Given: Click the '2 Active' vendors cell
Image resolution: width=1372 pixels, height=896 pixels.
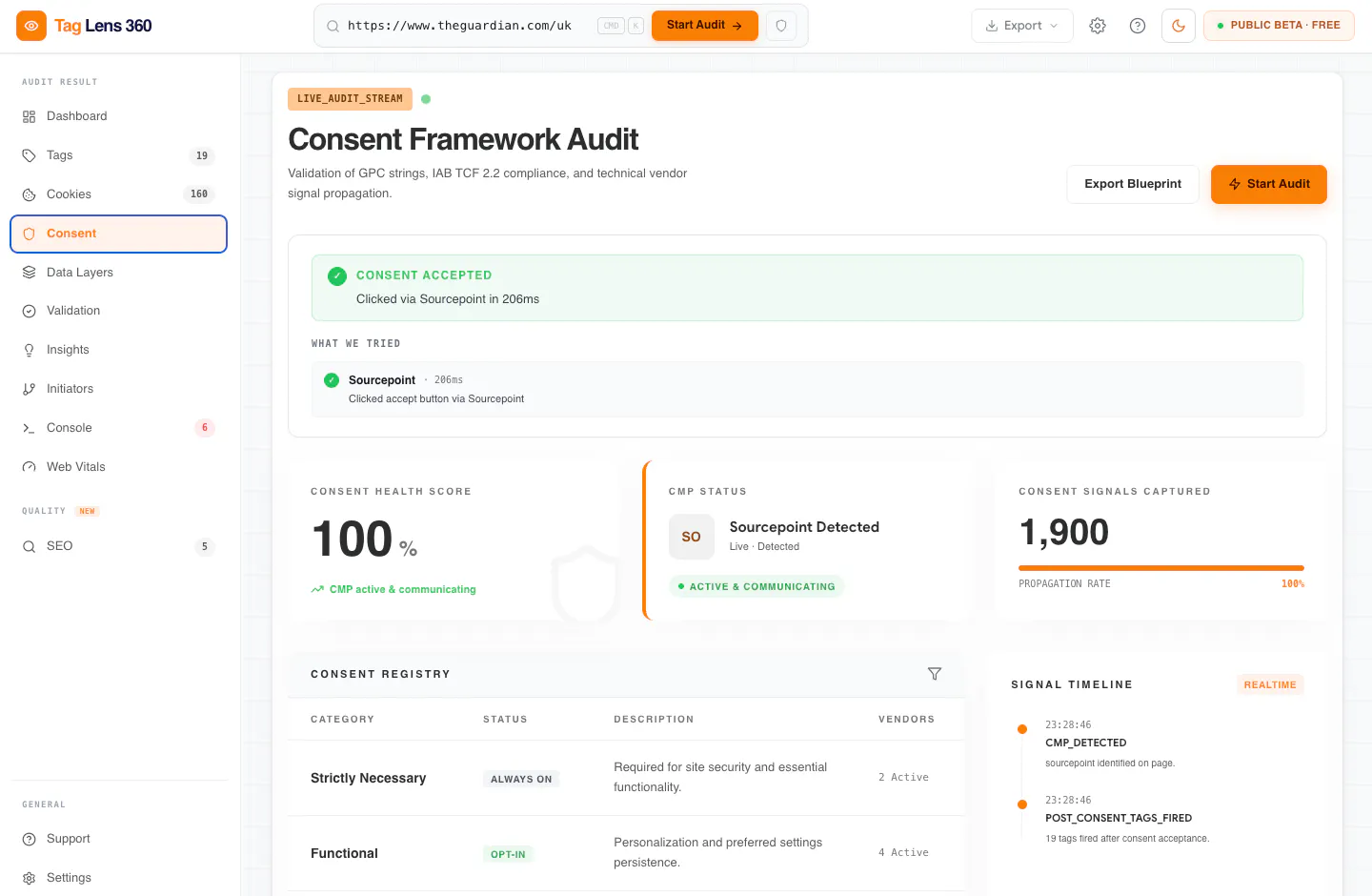Looking at the screenshot, I should pos(903,778).
